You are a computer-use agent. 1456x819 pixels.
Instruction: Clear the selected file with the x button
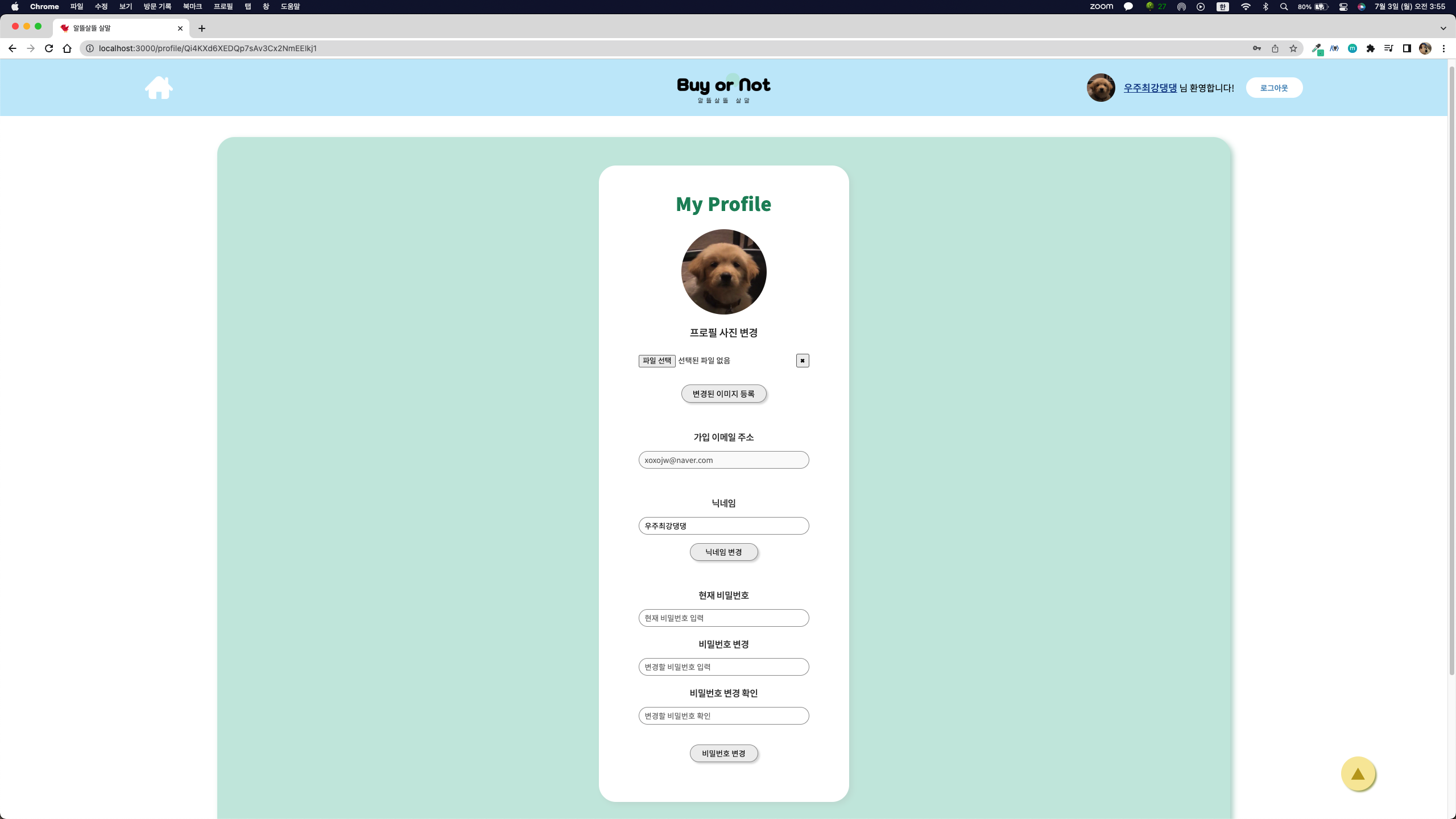pyautogui.click(x=802, y=360)
